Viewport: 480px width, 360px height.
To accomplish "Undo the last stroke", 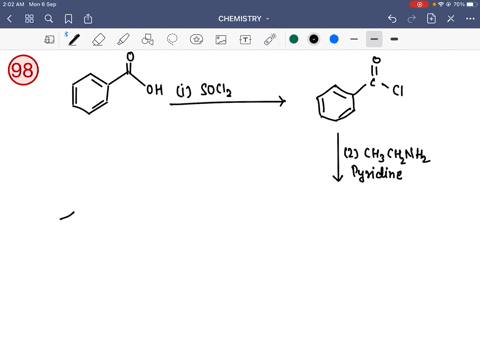I will (x=392, y=19).
